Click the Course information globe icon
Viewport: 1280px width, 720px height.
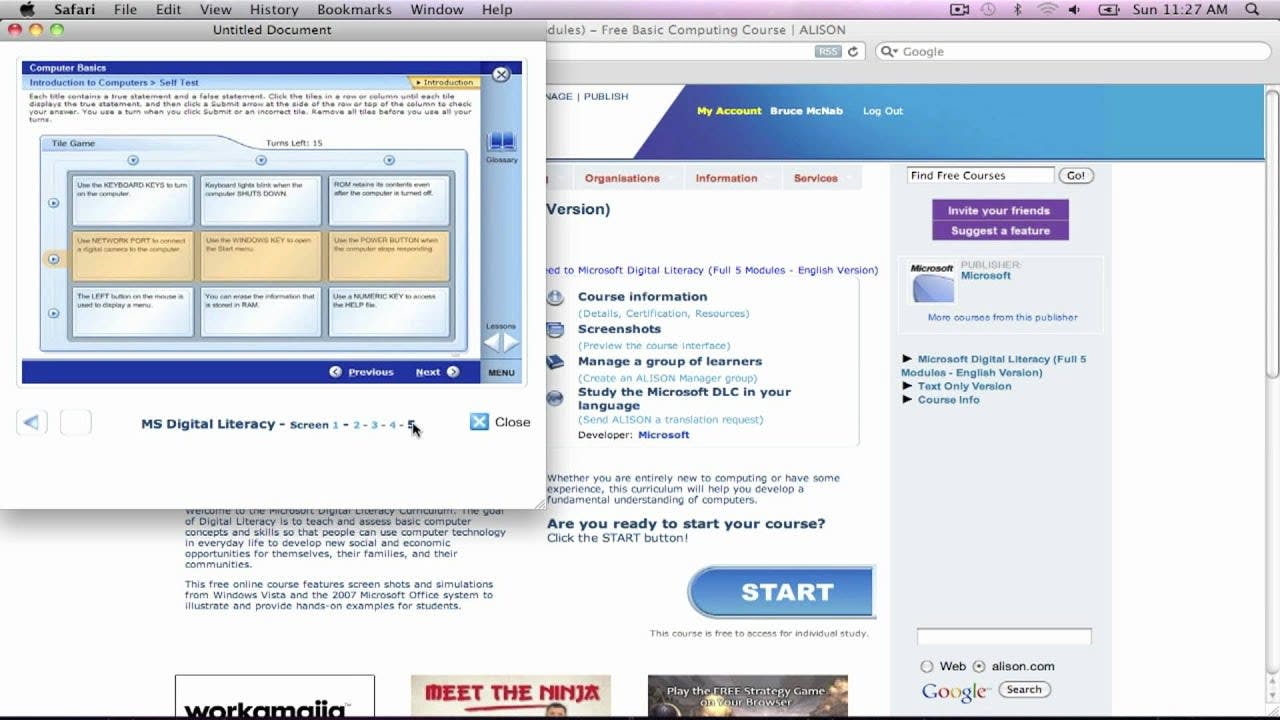tap(556, 297)
